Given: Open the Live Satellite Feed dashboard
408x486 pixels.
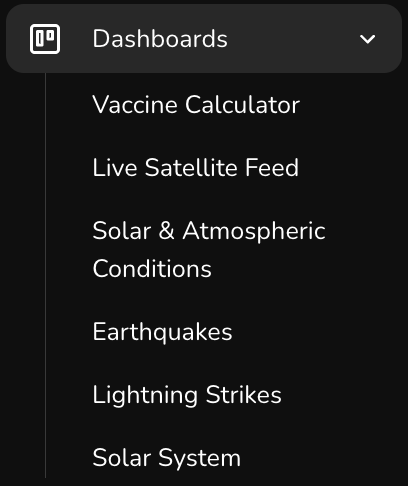Looking at the screenshot, I should tap(195, 167).
